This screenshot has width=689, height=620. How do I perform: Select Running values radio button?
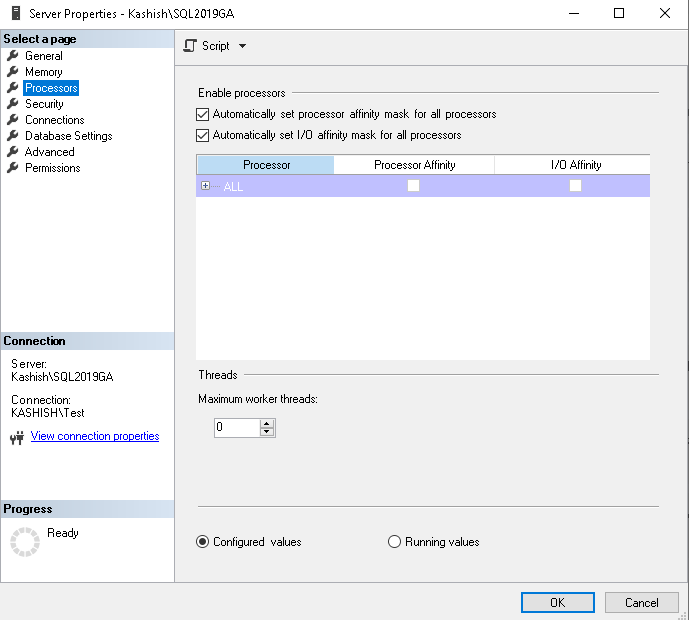tap(394, 541)
